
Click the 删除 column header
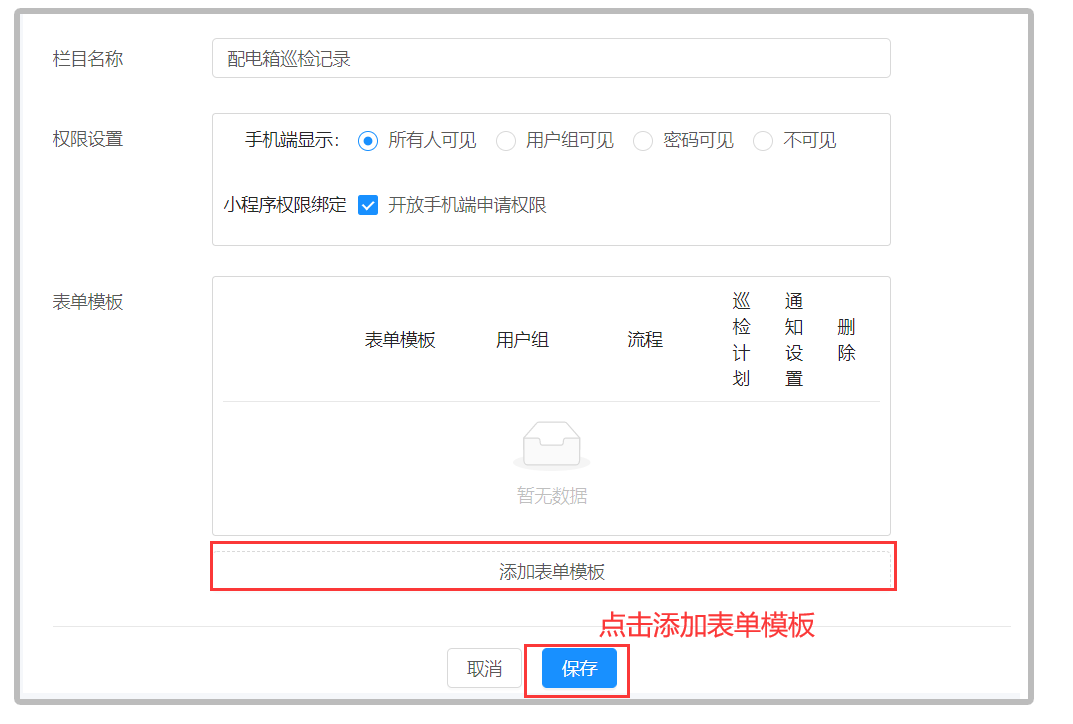pyautogui.click(x=845, y=339)
